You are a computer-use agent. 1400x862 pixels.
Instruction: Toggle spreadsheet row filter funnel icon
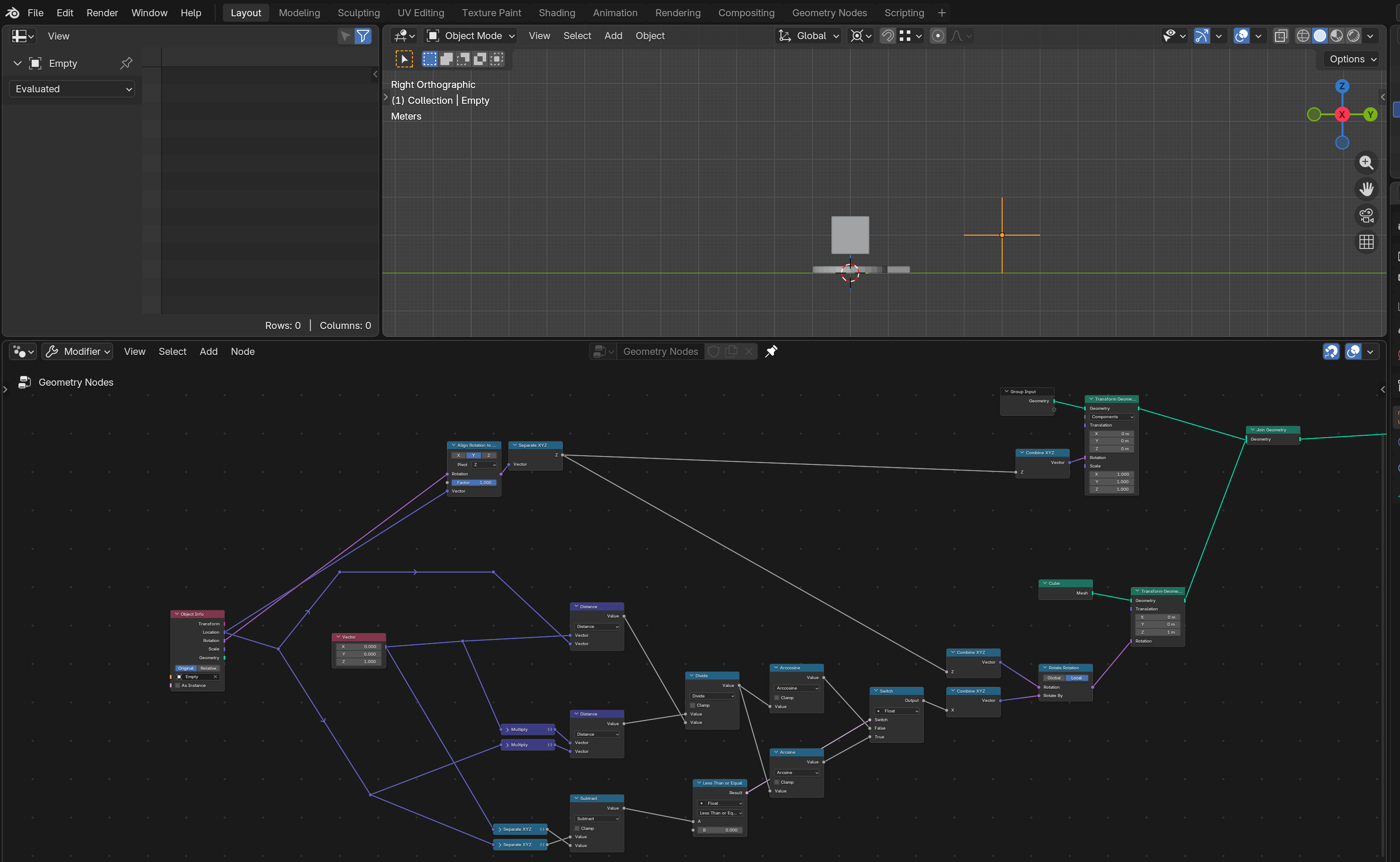[x=363, y=36]
